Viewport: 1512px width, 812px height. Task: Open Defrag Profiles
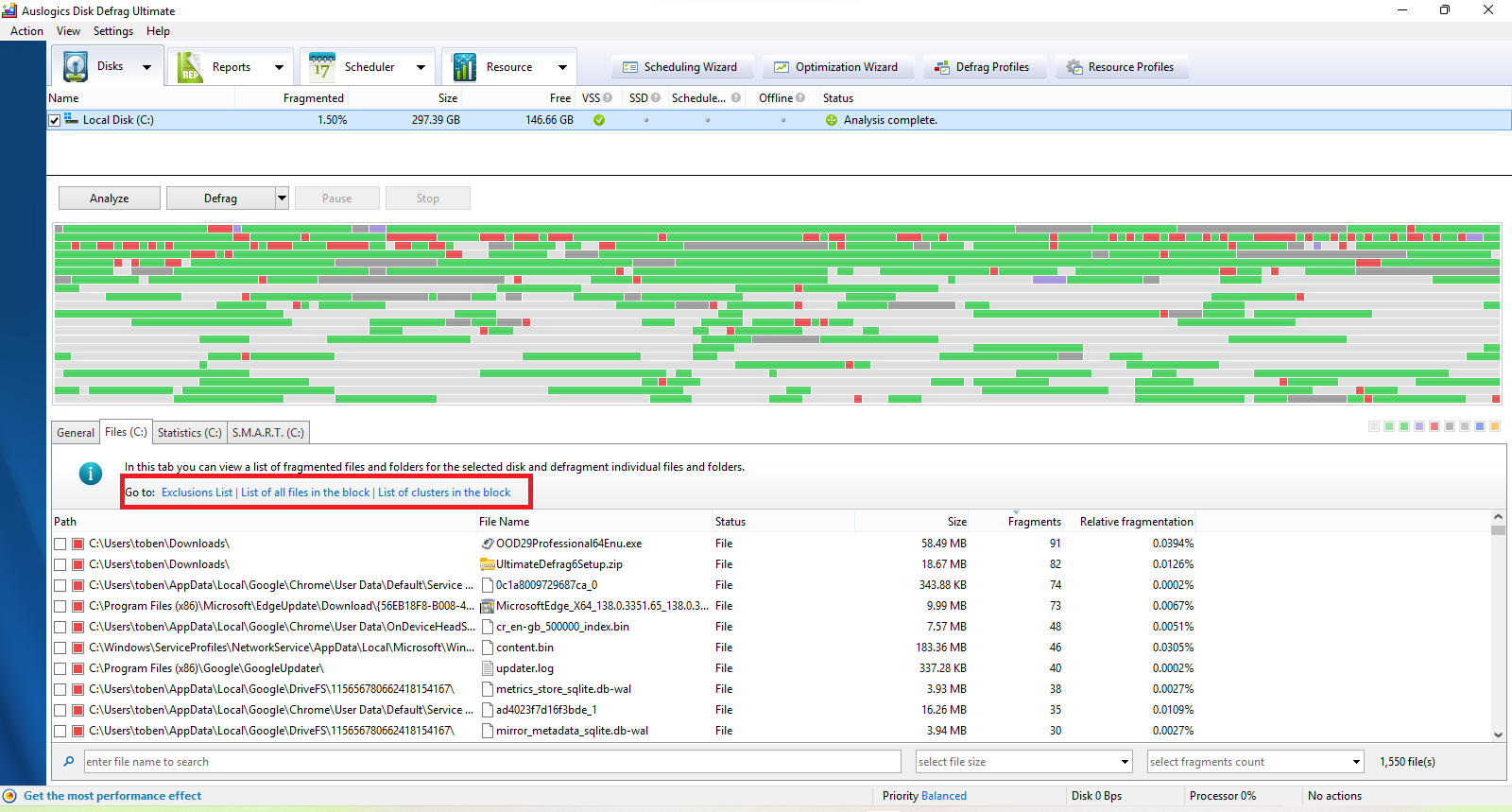981,67
